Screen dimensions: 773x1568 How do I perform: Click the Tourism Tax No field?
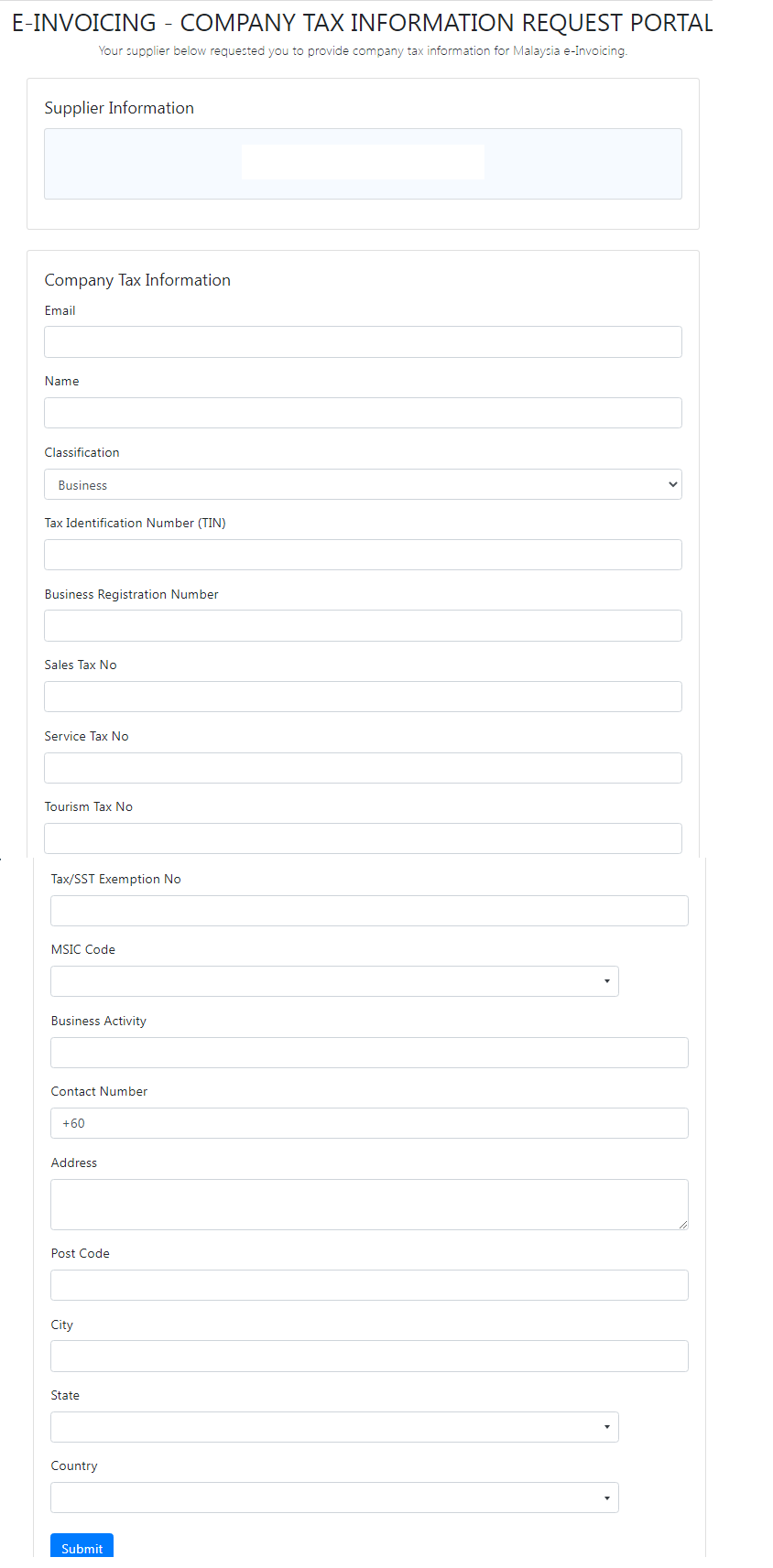click(363, 838)
